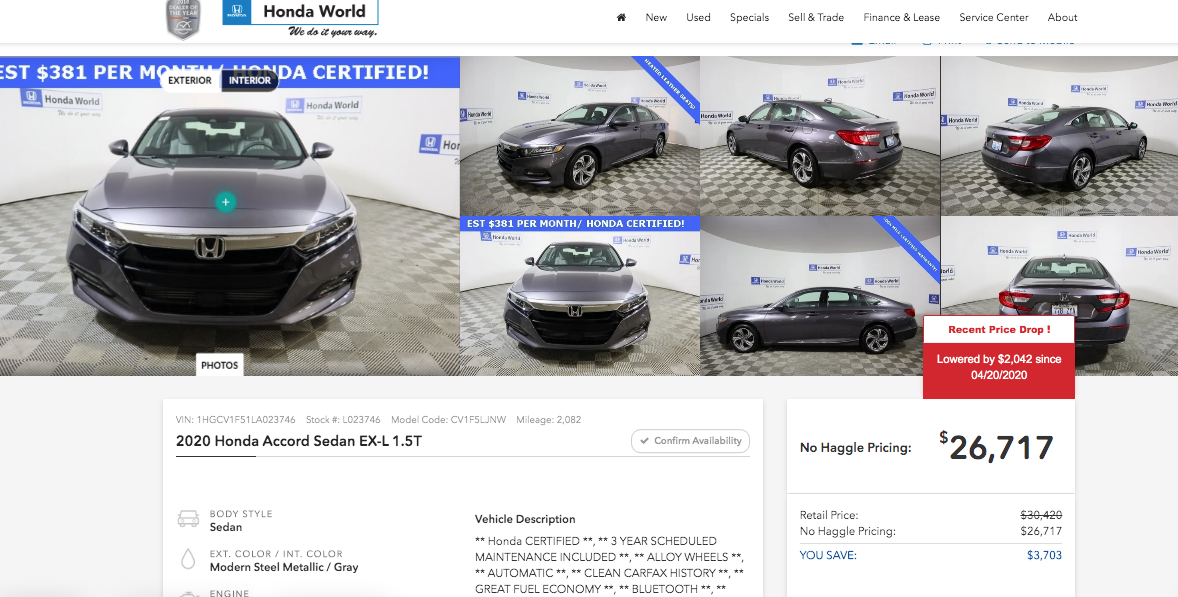Screen dimensions: 1178x597
Task: Open the Used vehicles menu
Action: tap(698, 17)
